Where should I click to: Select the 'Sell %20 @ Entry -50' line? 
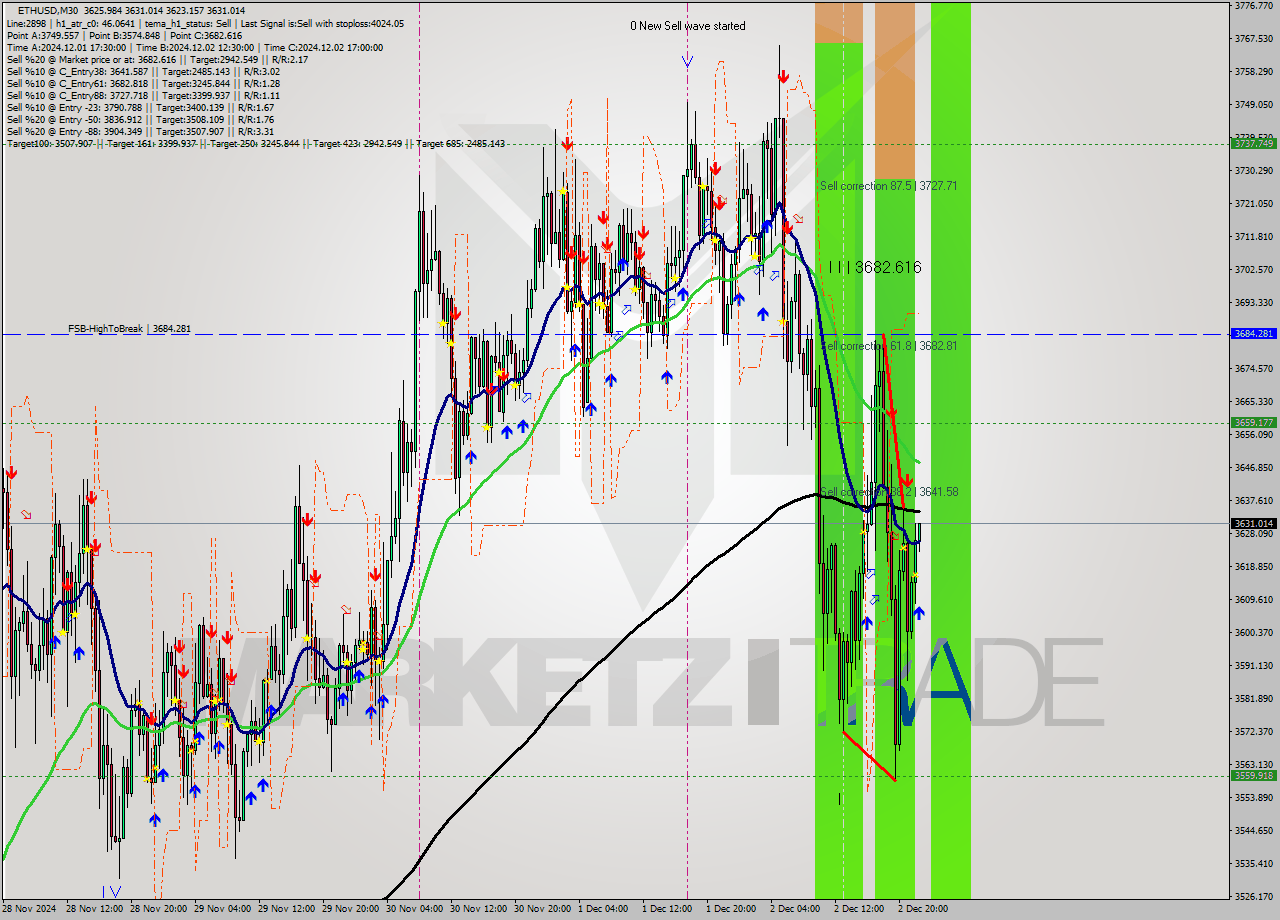pos(140,119)
